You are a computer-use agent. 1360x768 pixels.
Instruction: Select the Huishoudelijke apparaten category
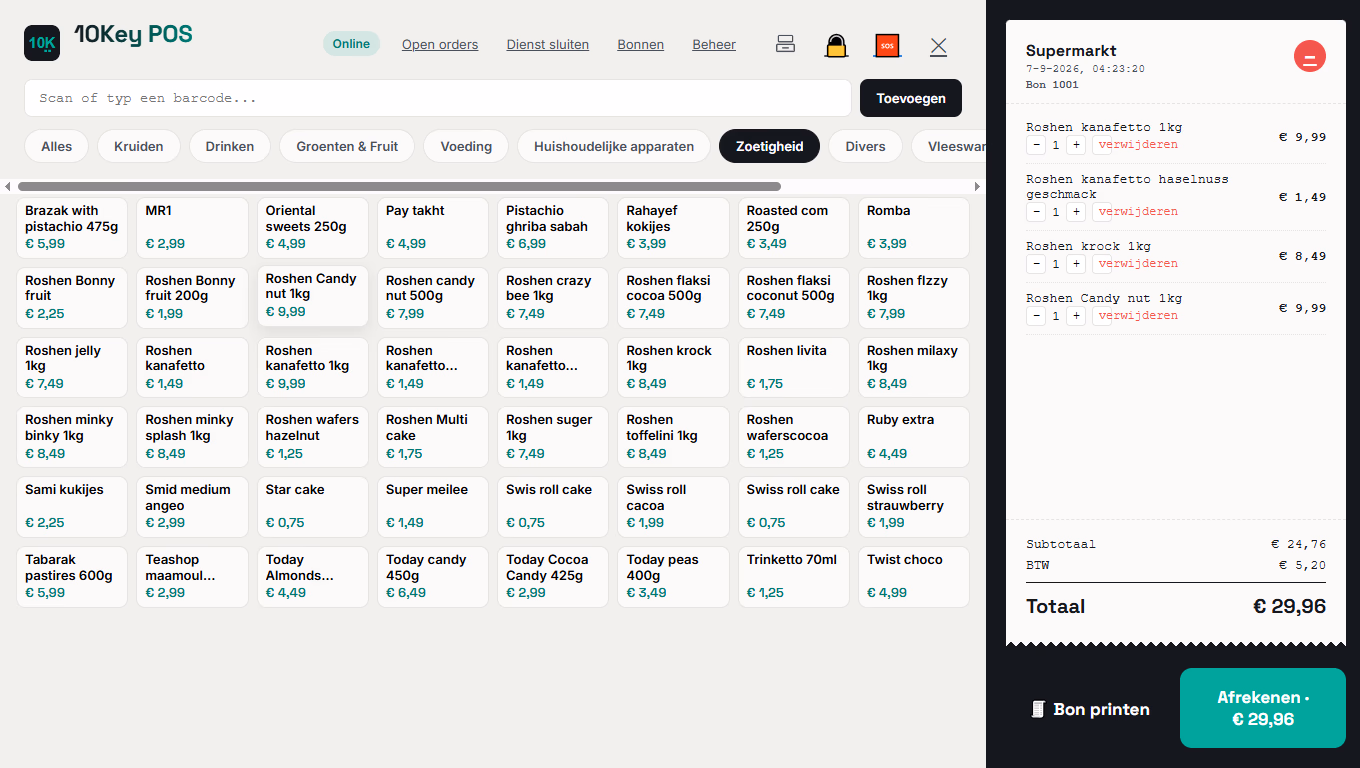tap(614, 146)
